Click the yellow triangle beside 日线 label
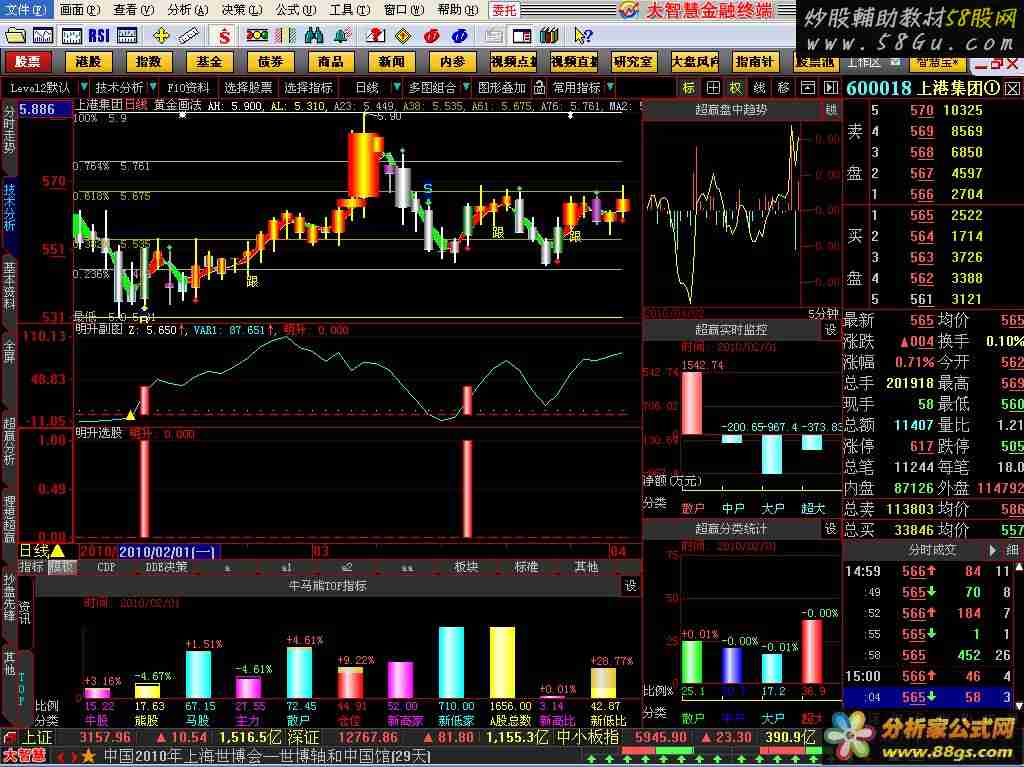1024x767 pixels. coord(57,551)
